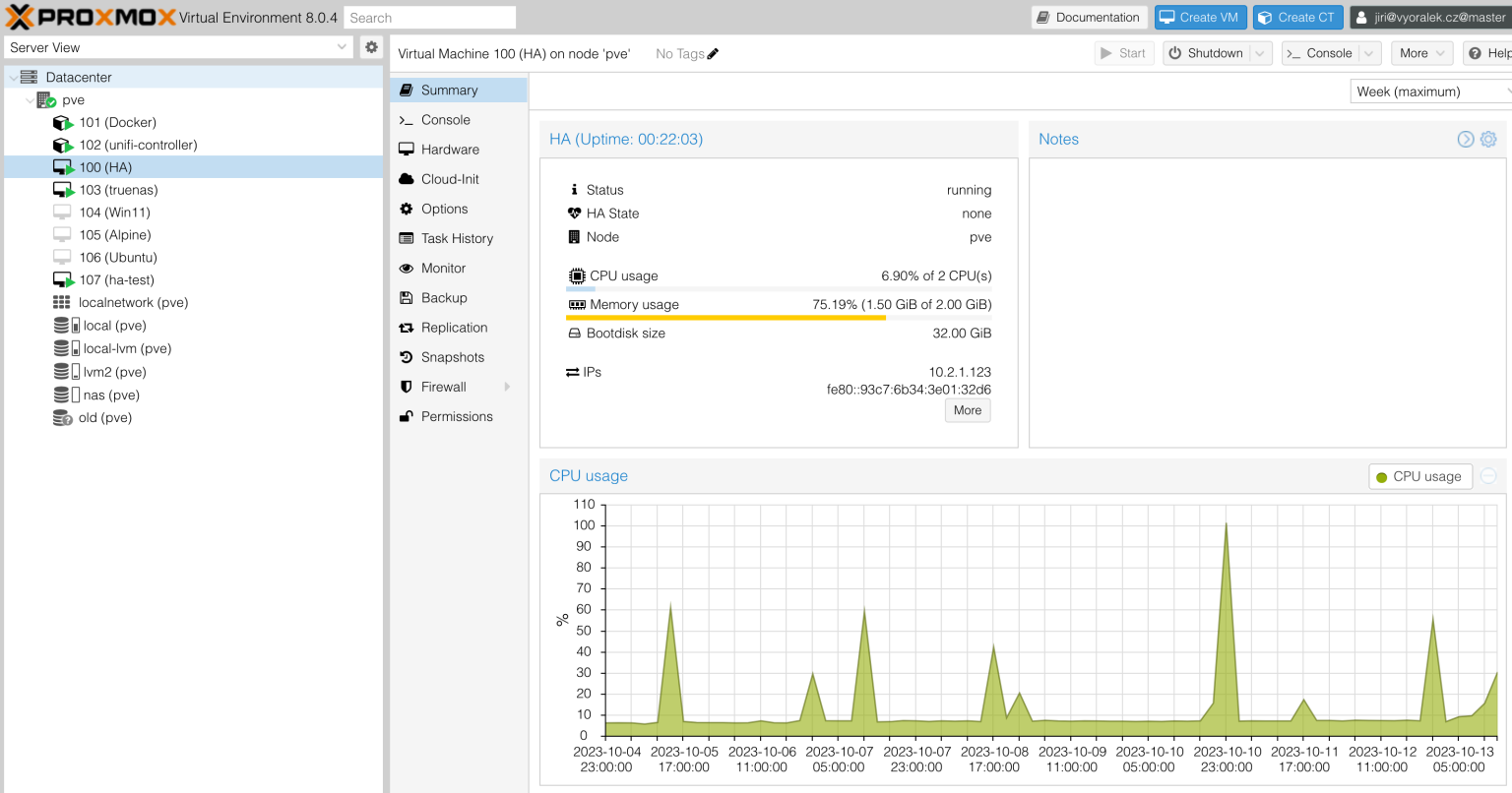Click the Create VM button
This screenshot has height=793, width=1512.
pos(1200,17)
